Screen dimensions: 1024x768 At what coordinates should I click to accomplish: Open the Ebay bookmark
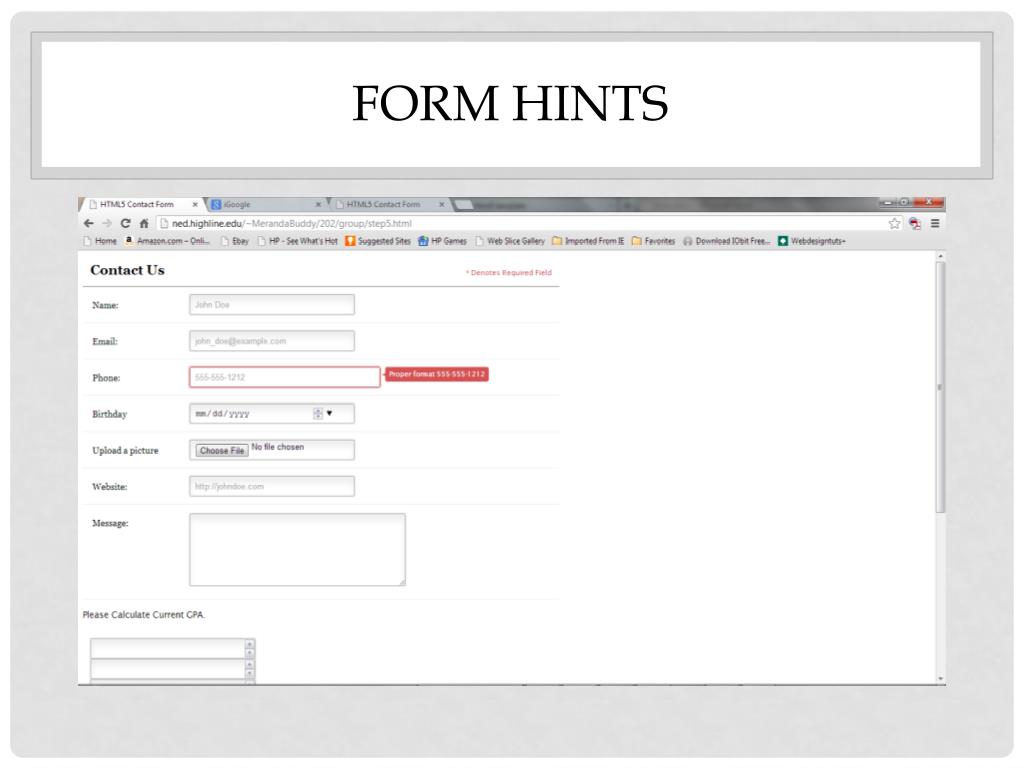pyautogui.click(x=235, y=241)
